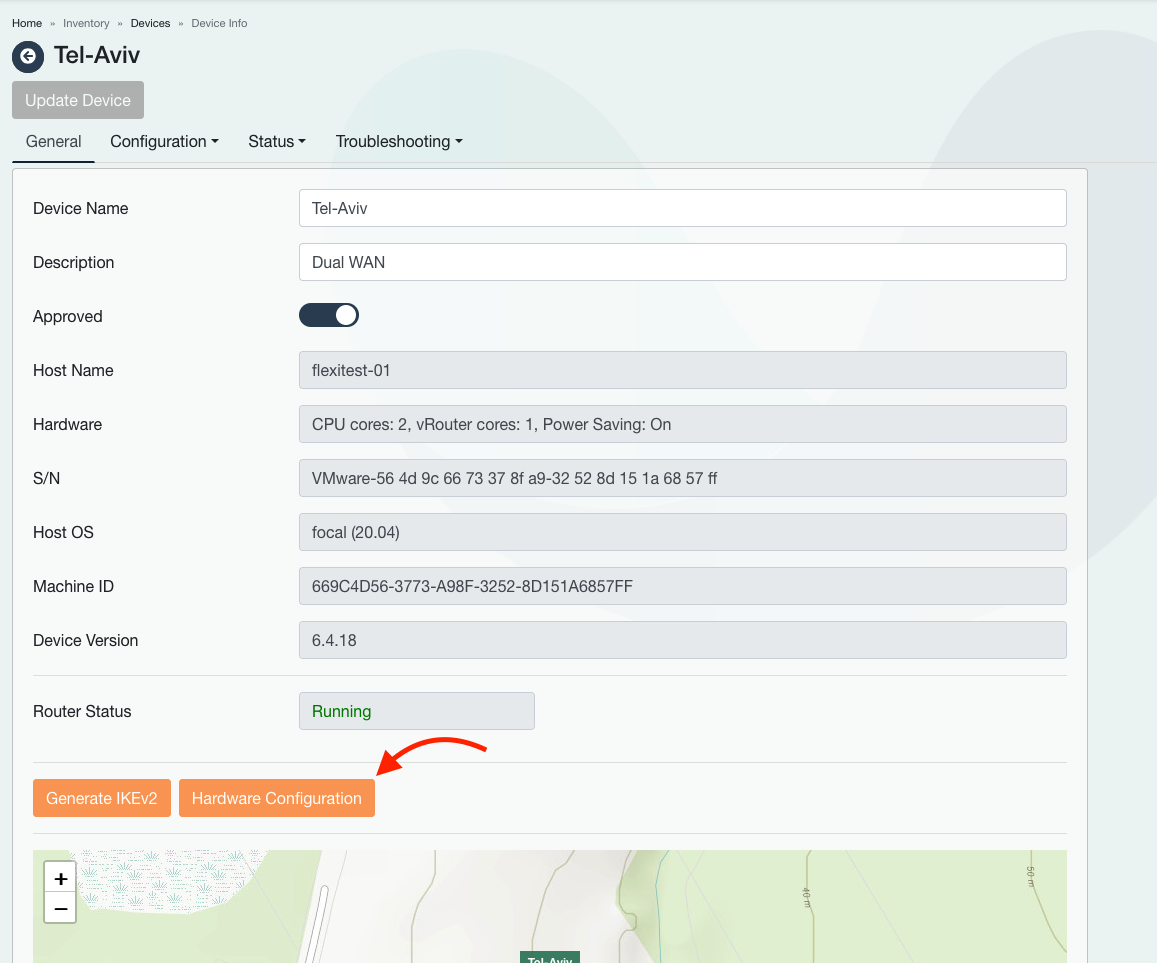The image size is (1157, 963).
Task: Zoom out on the map
Action: (61, 908)
